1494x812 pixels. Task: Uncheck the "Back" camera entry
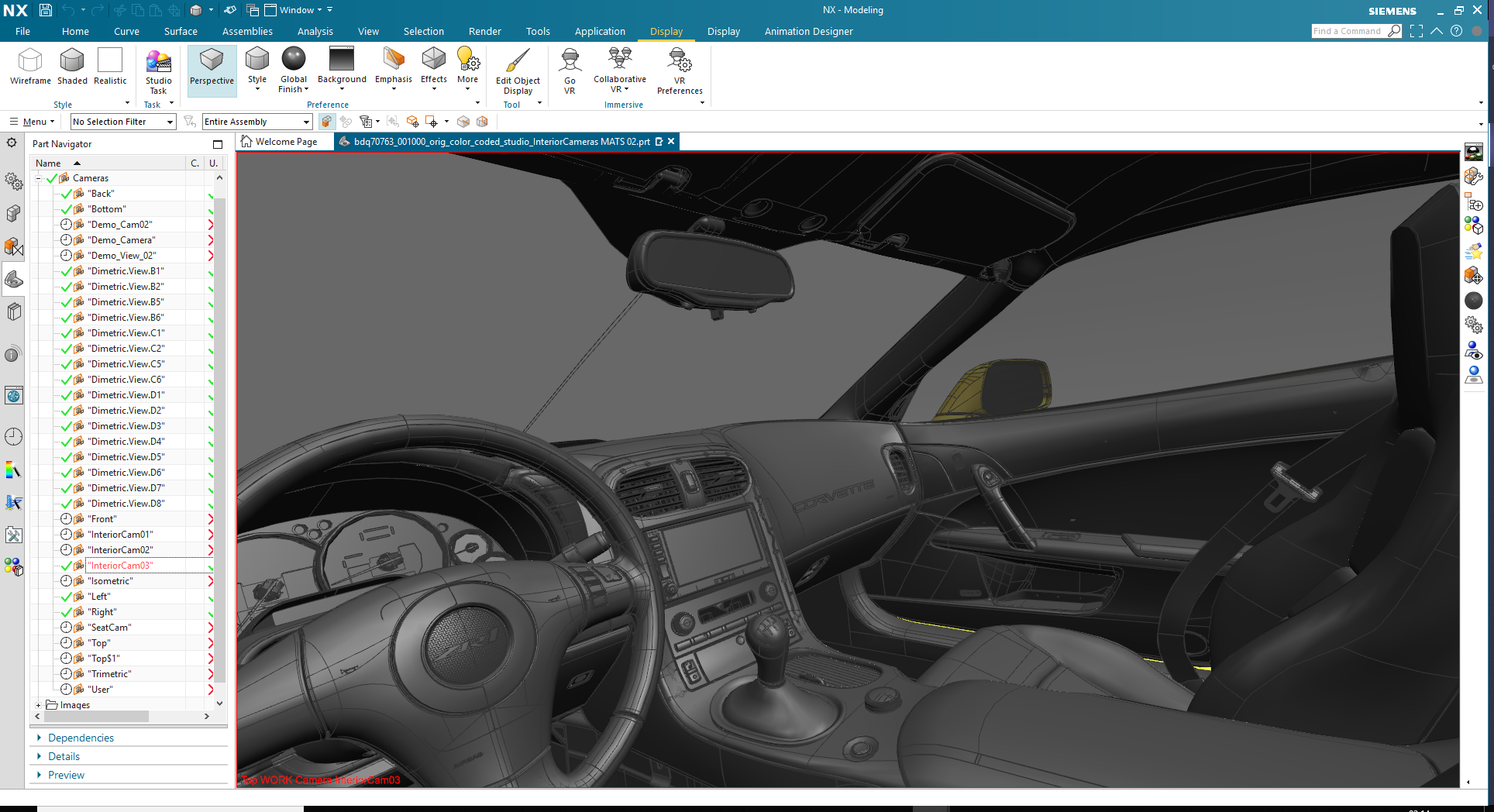(x=67, y=194)
